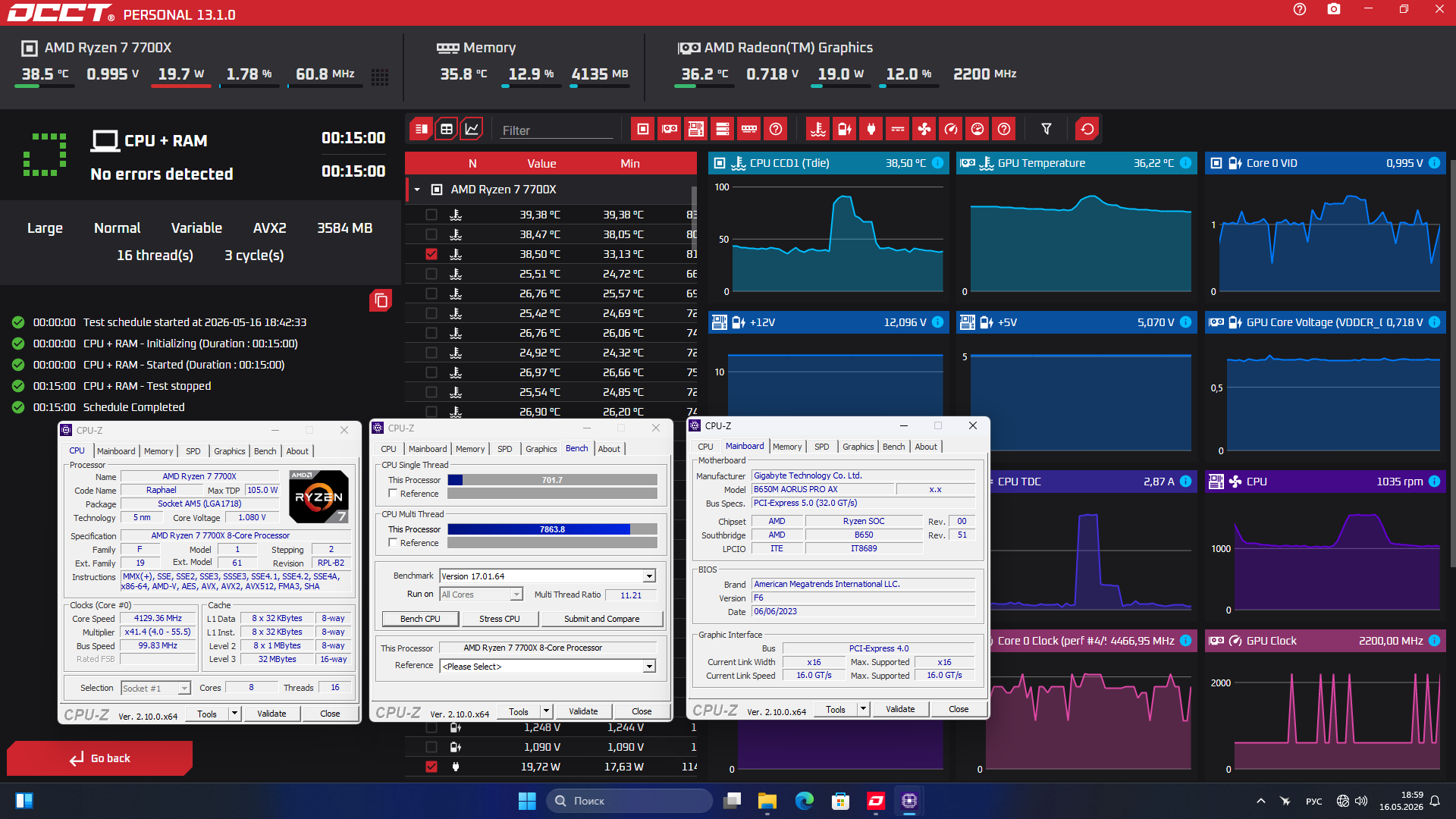Take an OCCT screenshot with camera icon
The image size is (1456, 819).
pyautogui.click(x=1334, y=9)
